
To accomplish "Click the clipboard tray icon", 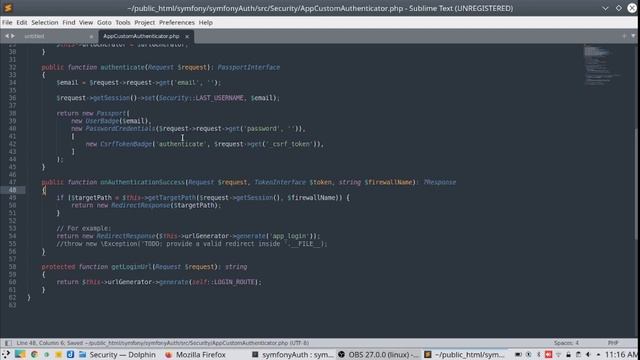I will coord(578,355).
